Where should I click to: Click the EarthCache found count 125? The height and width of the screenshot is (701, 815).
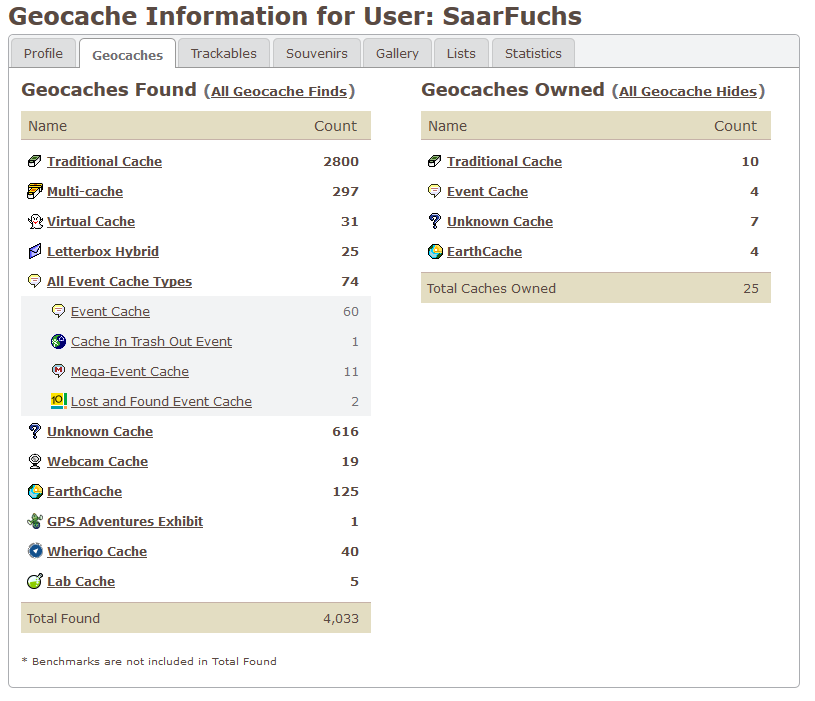coord(346,492)
